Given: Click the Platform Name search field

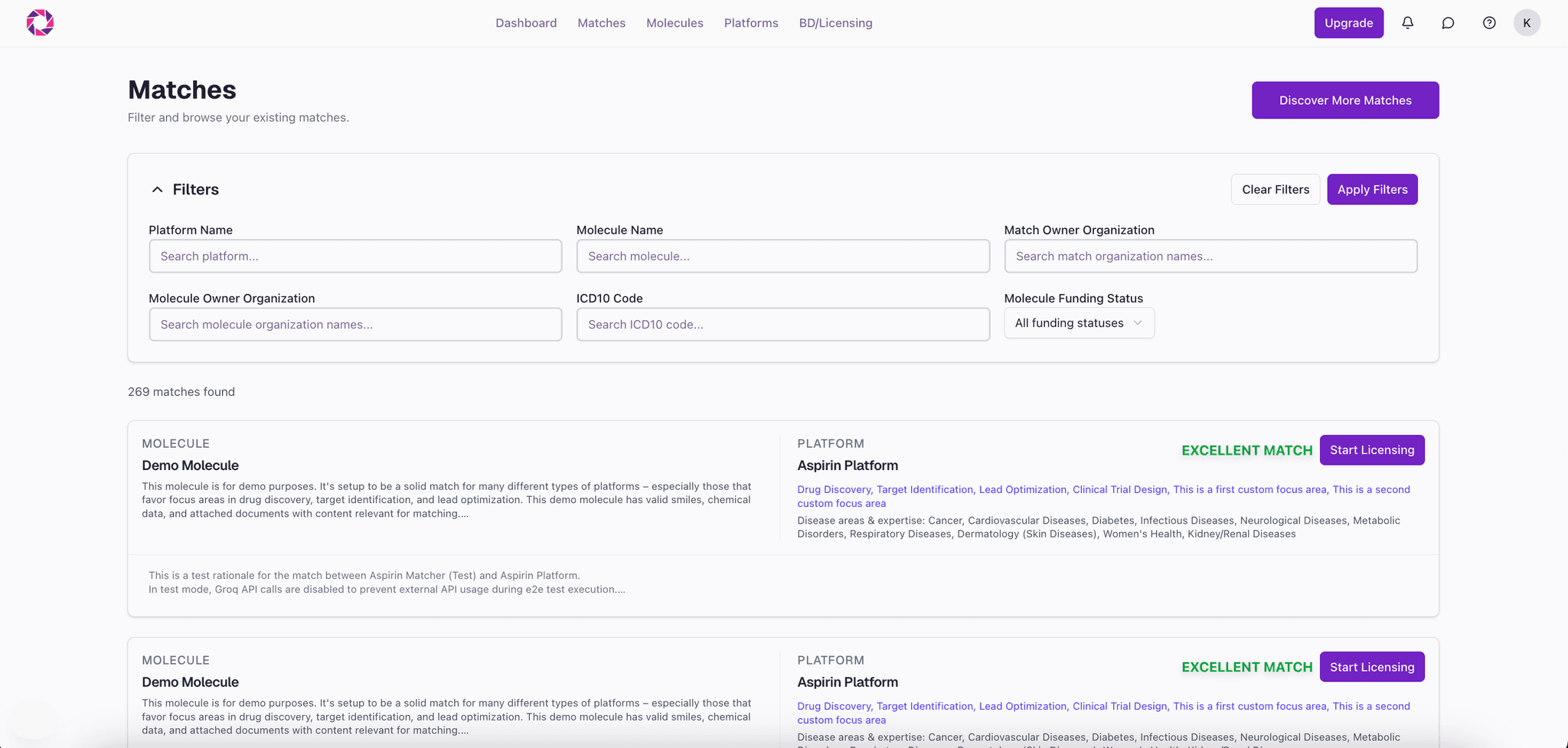Looking at the screenshot, I should pos(354,256).
